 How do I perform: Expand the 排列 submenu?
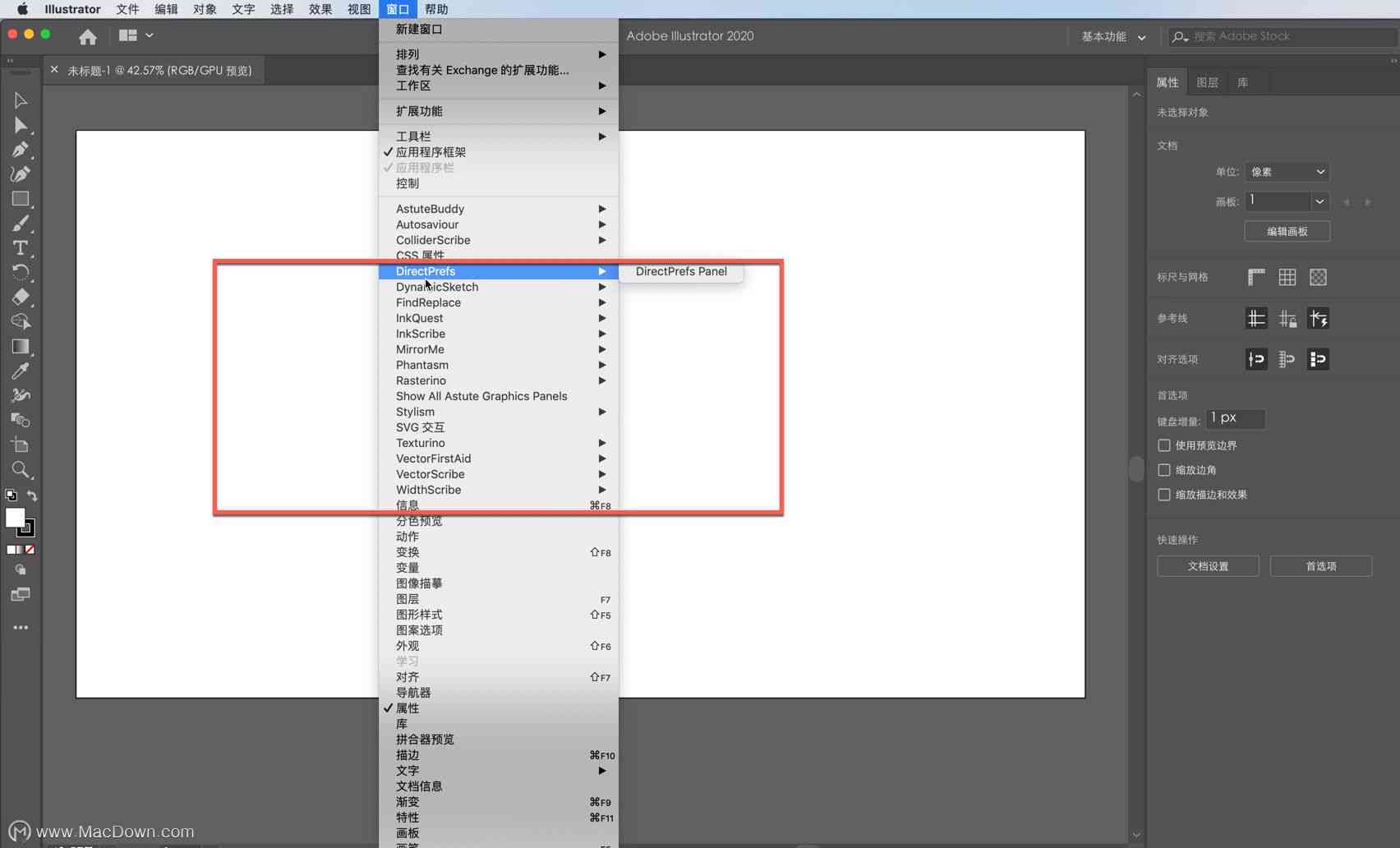coord(498,54)
